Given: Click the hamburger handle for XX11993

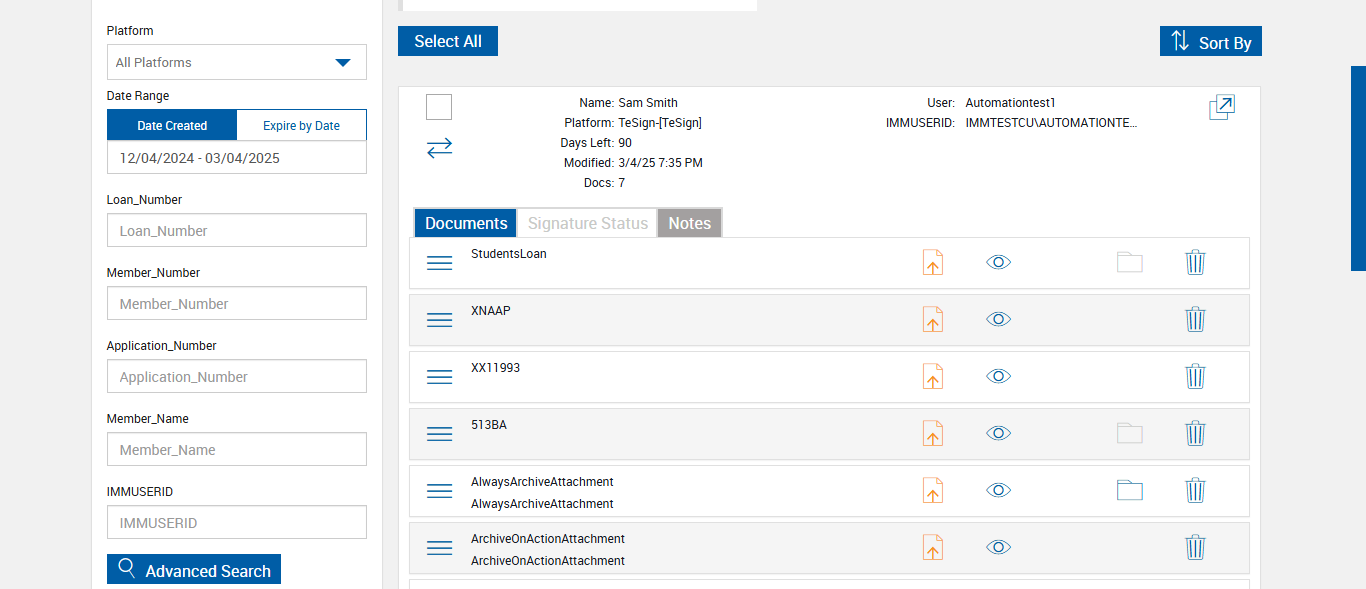Looking at the screenshot, I should click(x=440, y=377).
